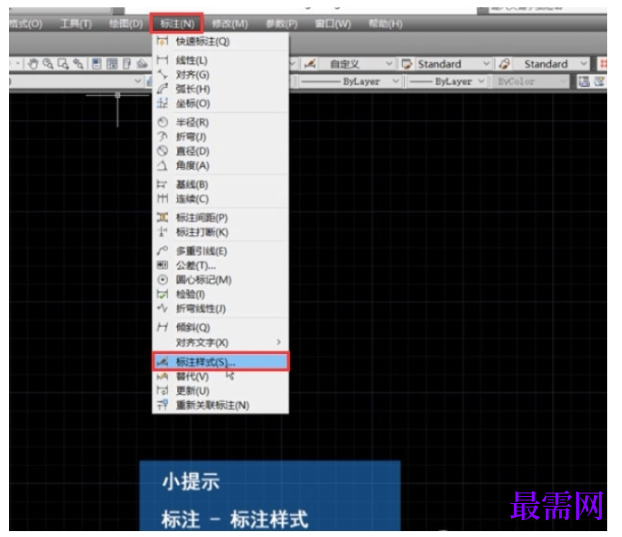Screen dimensions: 622x537
Task: Click the Zoom window icon
Action: pyautogui.click(x=63, y=64)
